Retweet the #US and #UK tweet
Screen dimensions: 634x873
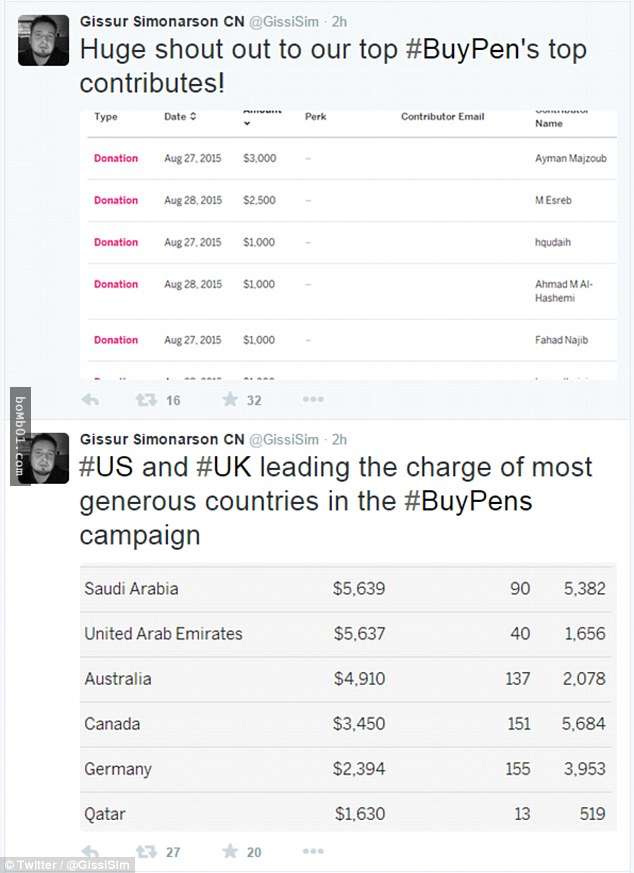coord(146,851)
